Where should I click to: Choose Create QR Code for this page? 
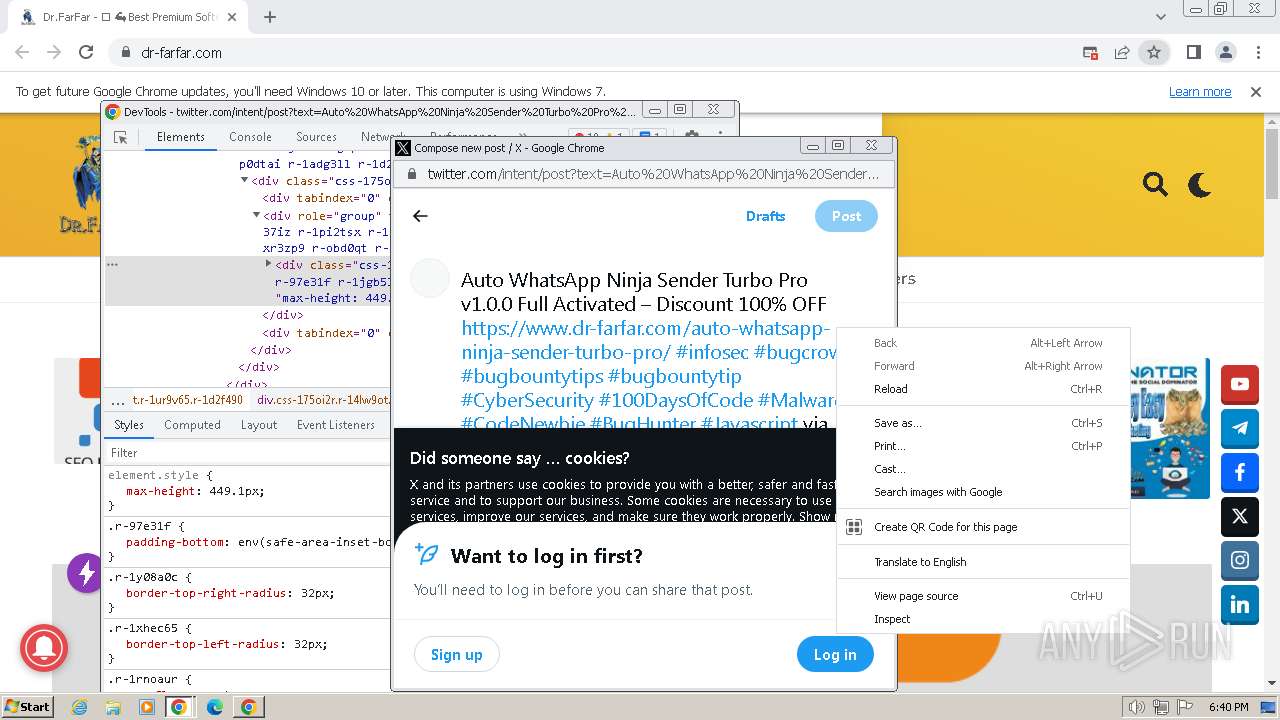[983, 527]
